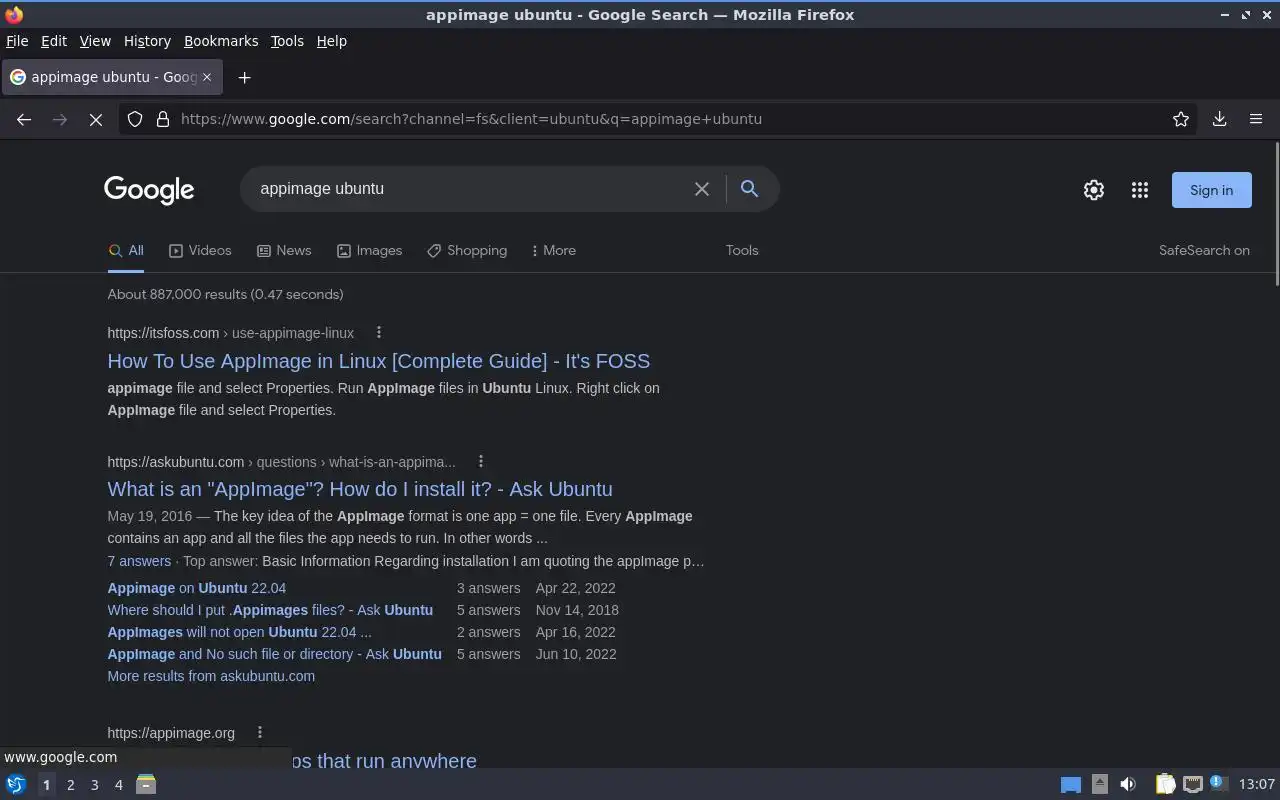This screenshot has width=1280, height=800.
Task: Click the Sign in button
Action: [x=1212, y=190]
